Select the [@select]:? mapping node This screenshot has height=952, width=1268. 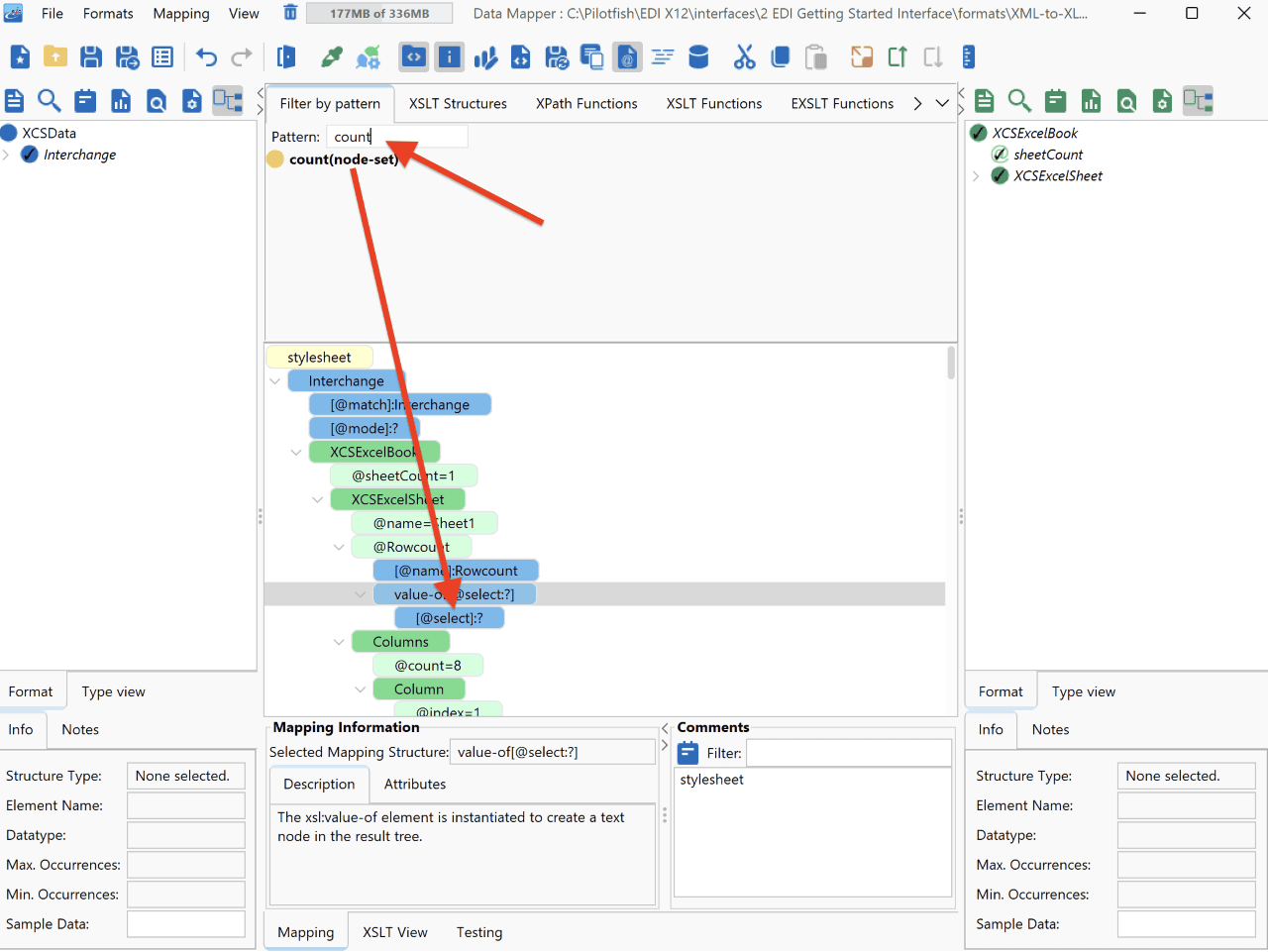449,618
